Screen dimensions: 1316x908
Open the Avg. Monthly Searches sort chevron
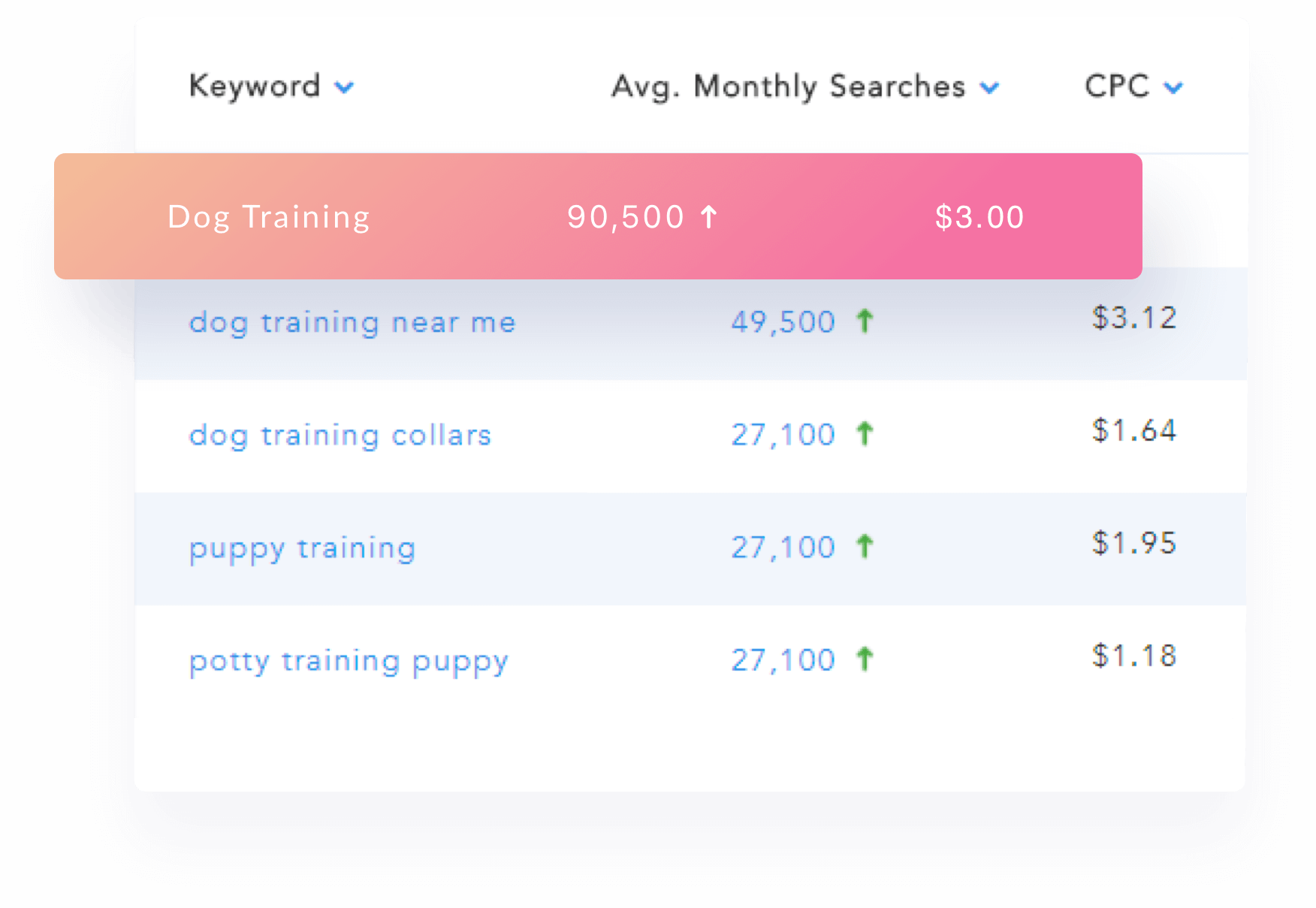pyautogui.click(x=990, y=88)
